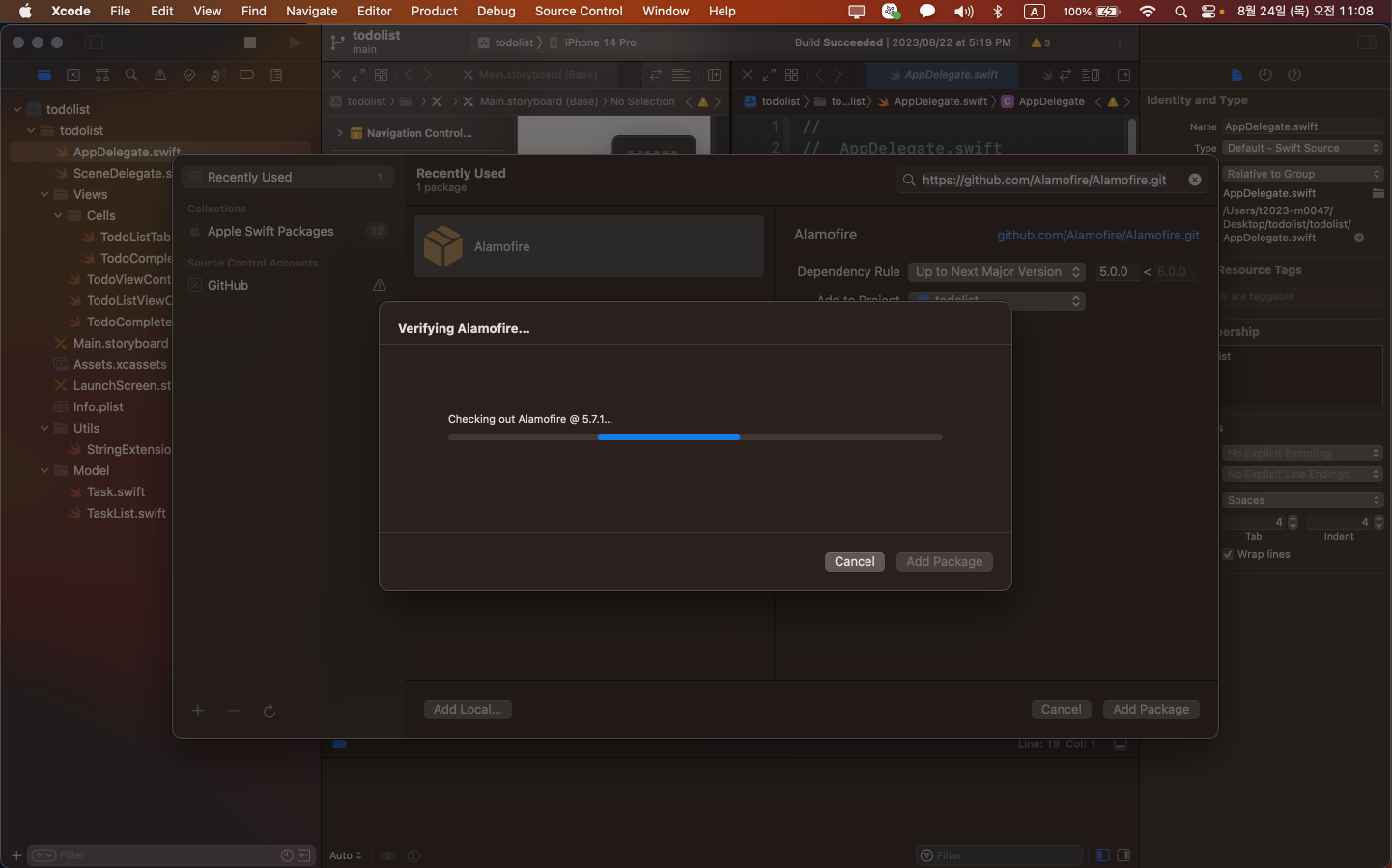Remove collection with the minus icon
1392x868 pixels.
(x=233, y=711)
